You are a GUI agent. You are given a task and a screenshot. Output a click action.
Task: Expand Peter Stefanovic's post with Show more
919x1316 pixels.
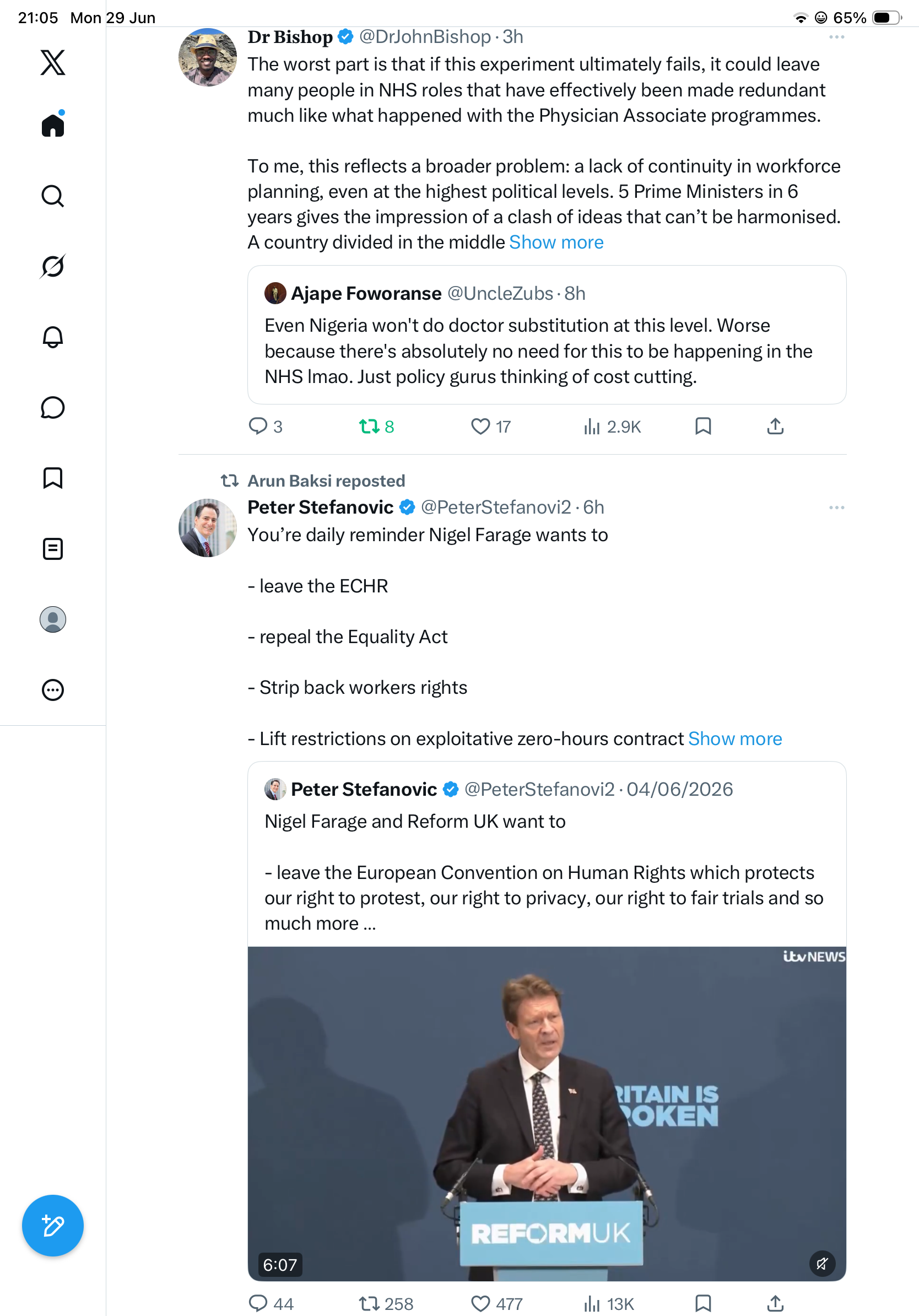coord(735,739)
